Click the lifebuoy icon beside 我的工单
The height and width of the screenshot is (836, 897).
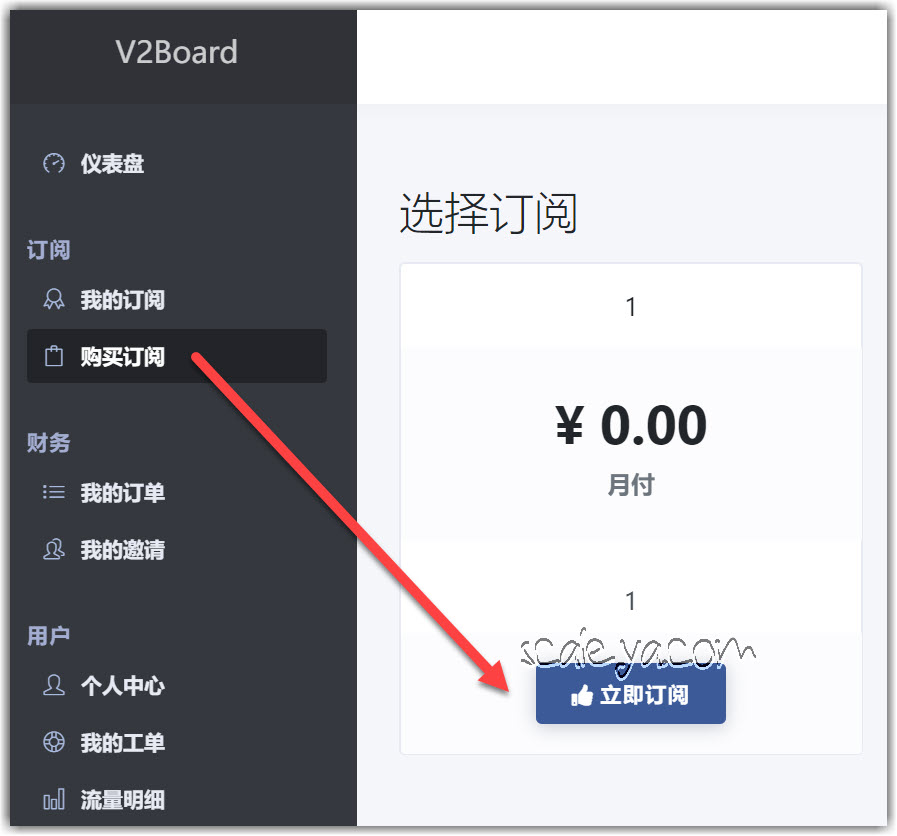(x=54, y=742)
